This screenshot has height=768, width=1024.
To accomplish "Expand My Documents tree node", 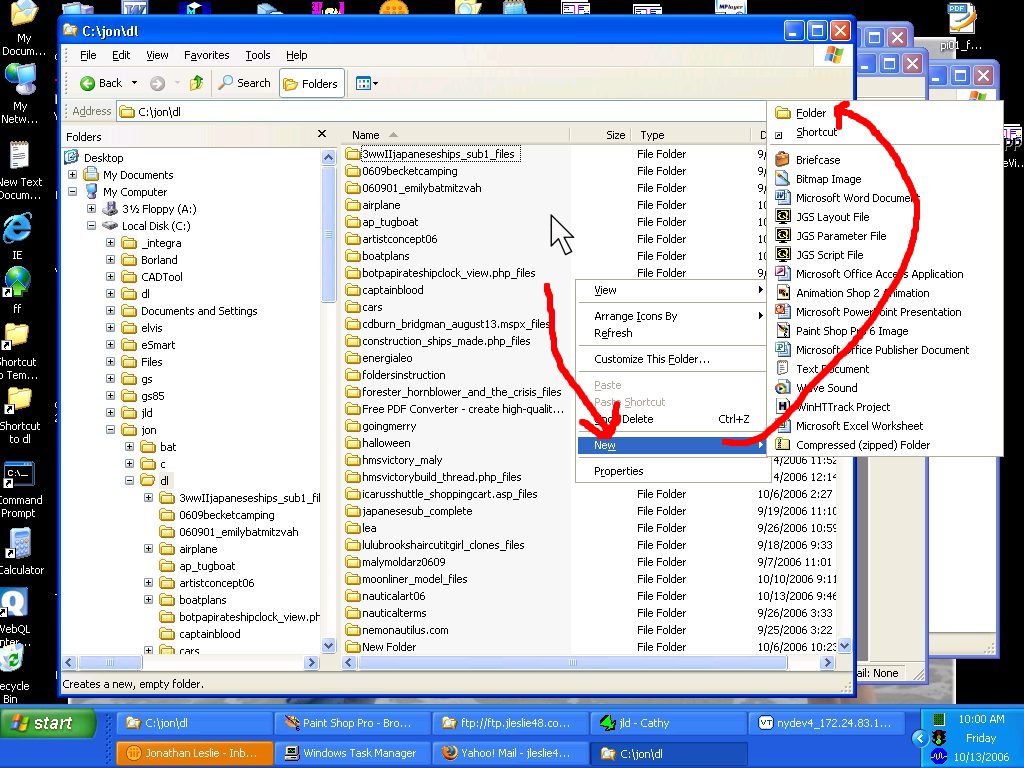I will (73, 175).
